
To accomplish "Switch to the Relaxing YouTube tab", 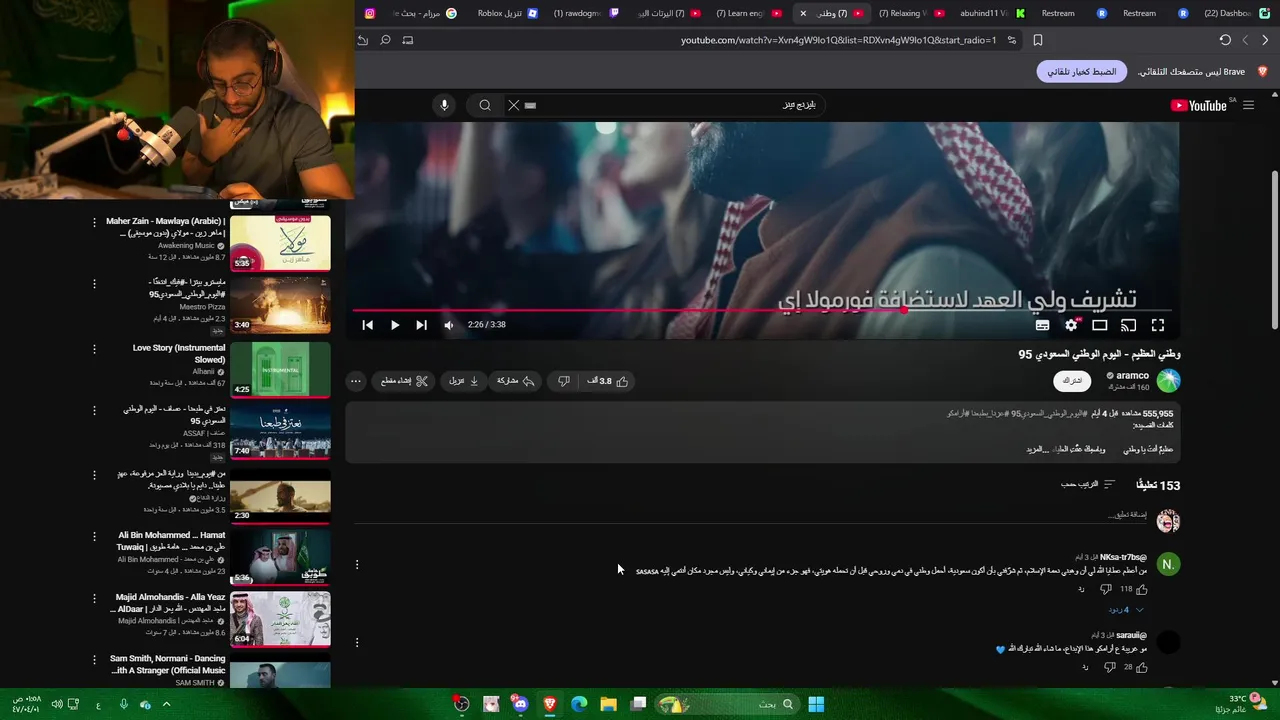I will coord(911,13).
